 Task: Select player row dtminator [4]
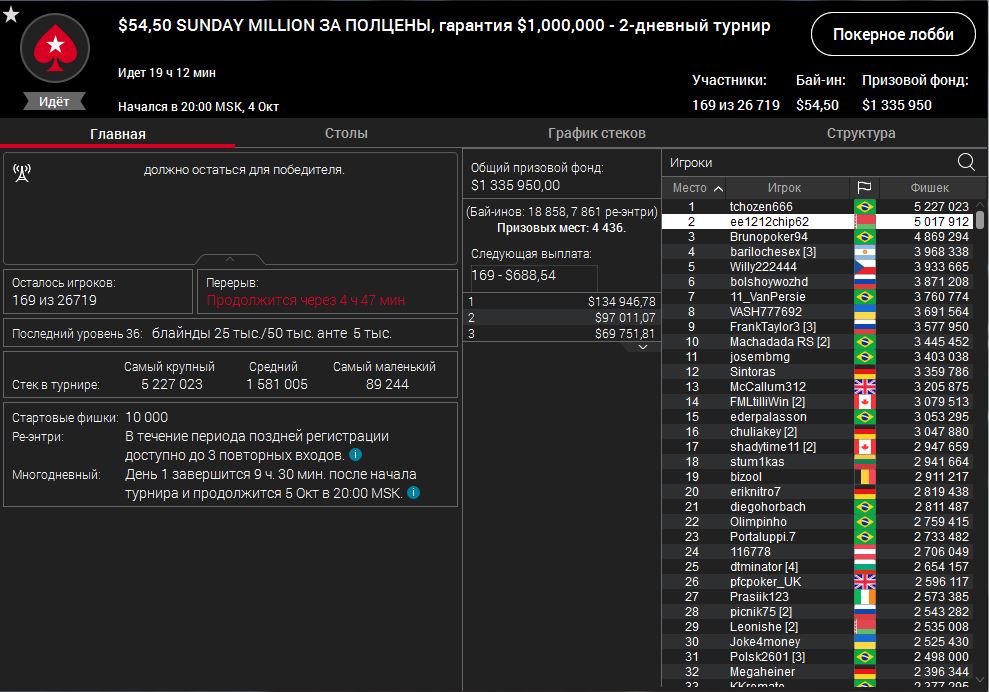[x=818, y=566]
